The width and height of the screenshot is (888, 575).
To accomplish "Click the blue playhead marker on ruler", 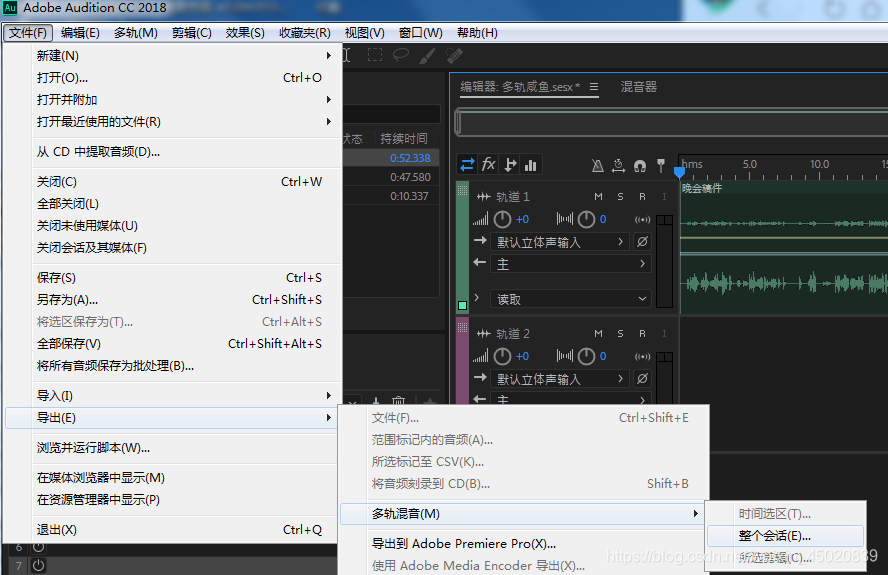I will pos(679,172).
